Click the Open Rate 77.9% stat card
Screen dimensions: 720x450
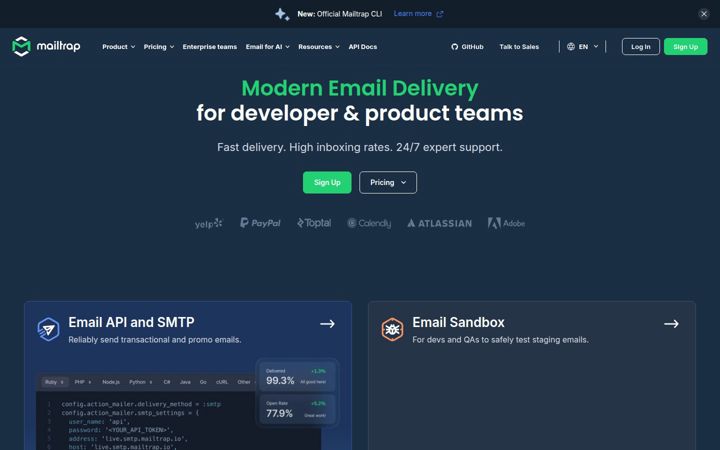click(297, 410)
